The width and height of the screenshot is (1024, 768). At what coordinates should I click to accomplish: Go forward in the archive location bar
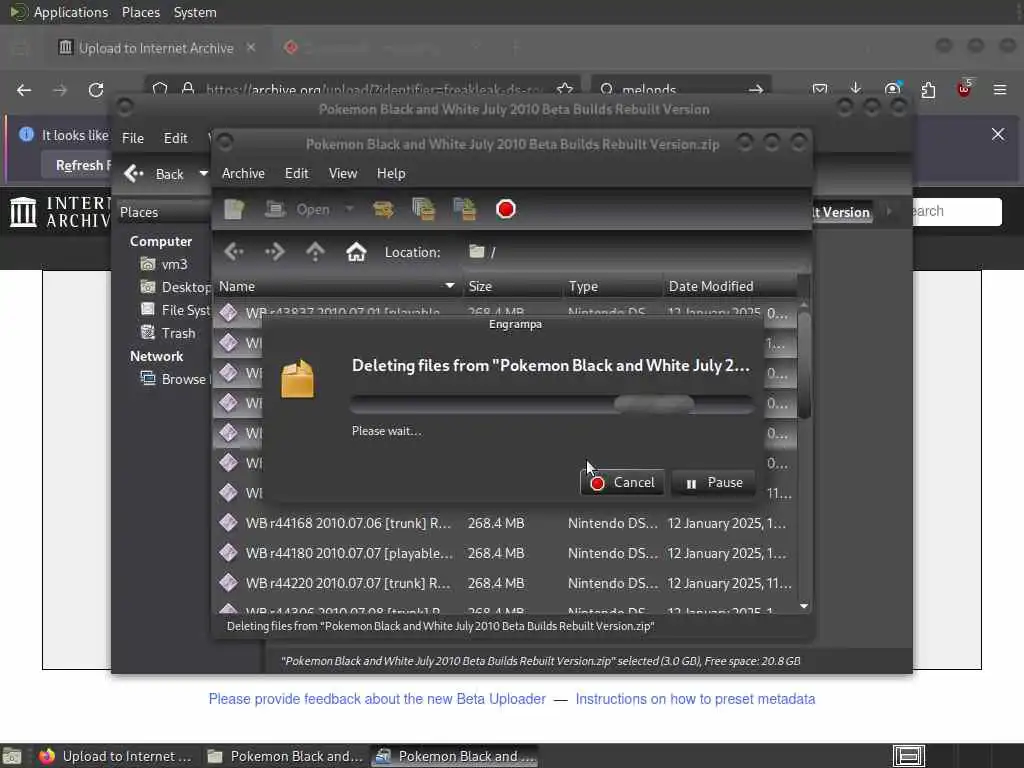pyautogui.click(x=275, y=252)
